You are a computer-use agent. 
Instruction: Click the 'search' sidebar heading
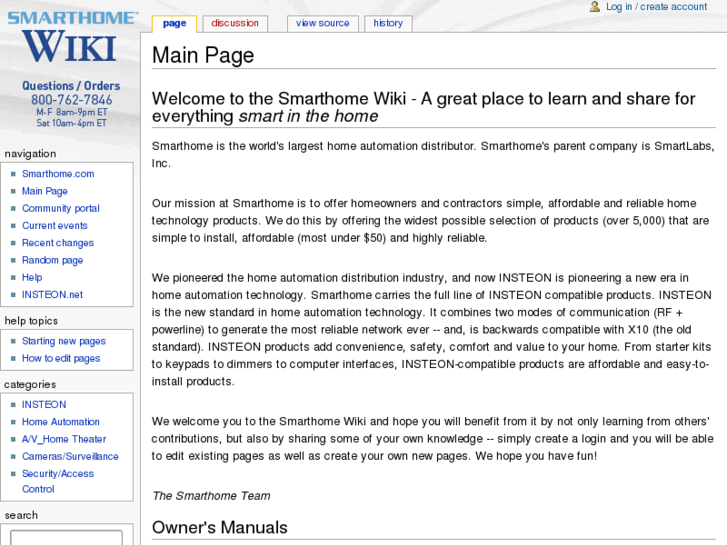[x=21, y=515]
